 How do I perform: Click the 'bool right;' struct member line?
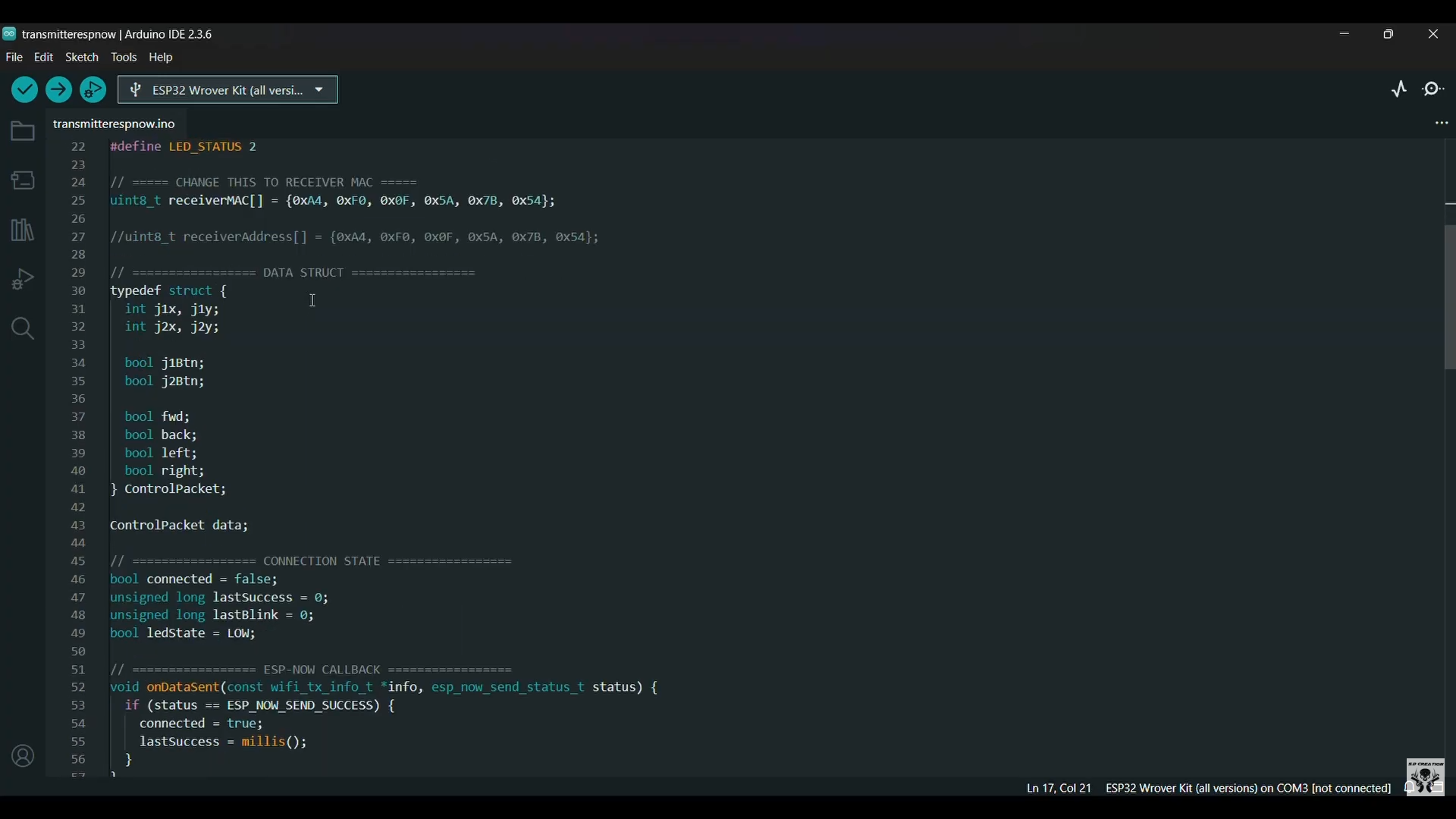click(165, 471)
